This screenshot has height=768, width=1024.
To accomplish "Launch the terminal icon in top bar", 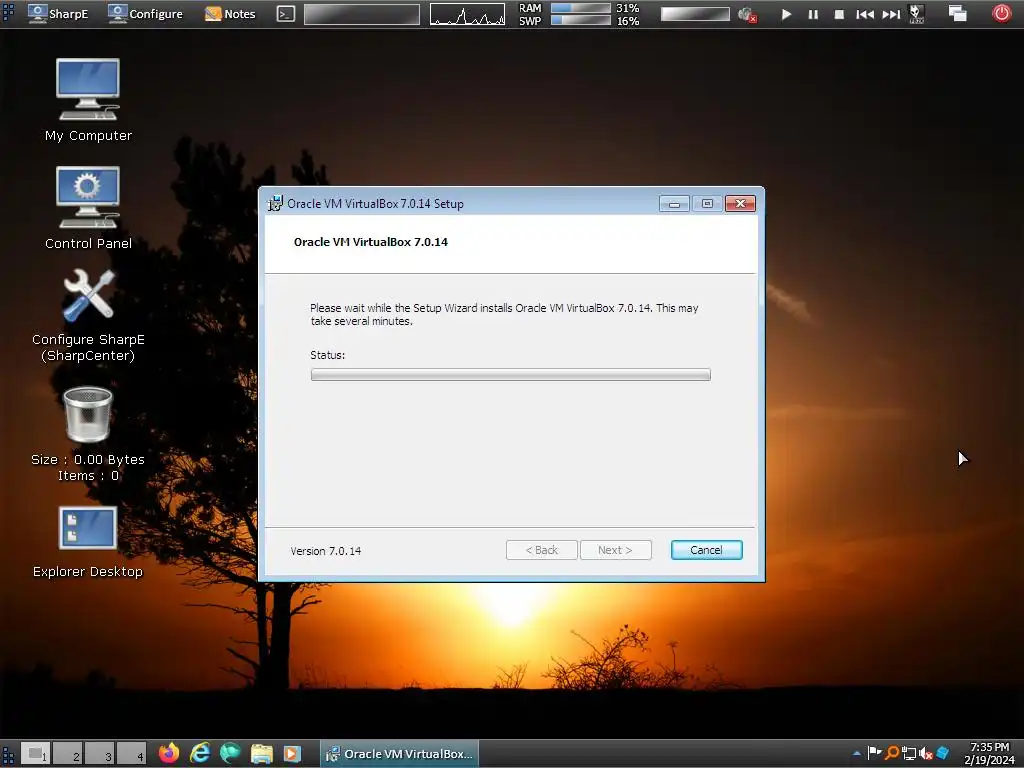I will pos(285,14).
